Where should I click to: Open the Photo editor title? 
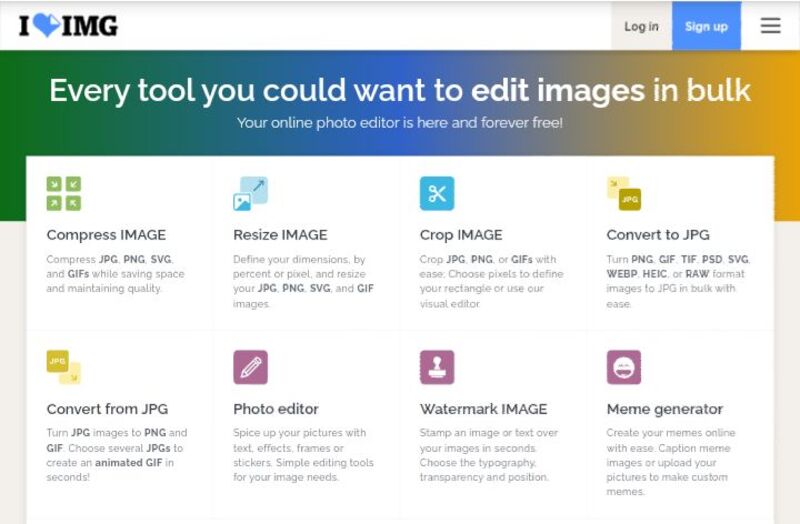click(x=276, y=409)
